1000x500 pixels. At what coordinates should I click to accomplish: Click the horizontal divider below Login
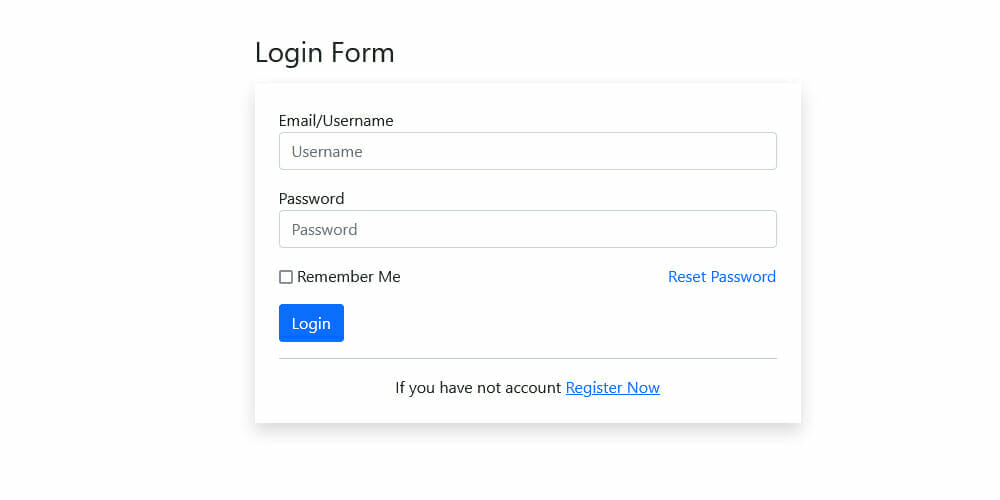pyautogui.click(x=527, y=358)
